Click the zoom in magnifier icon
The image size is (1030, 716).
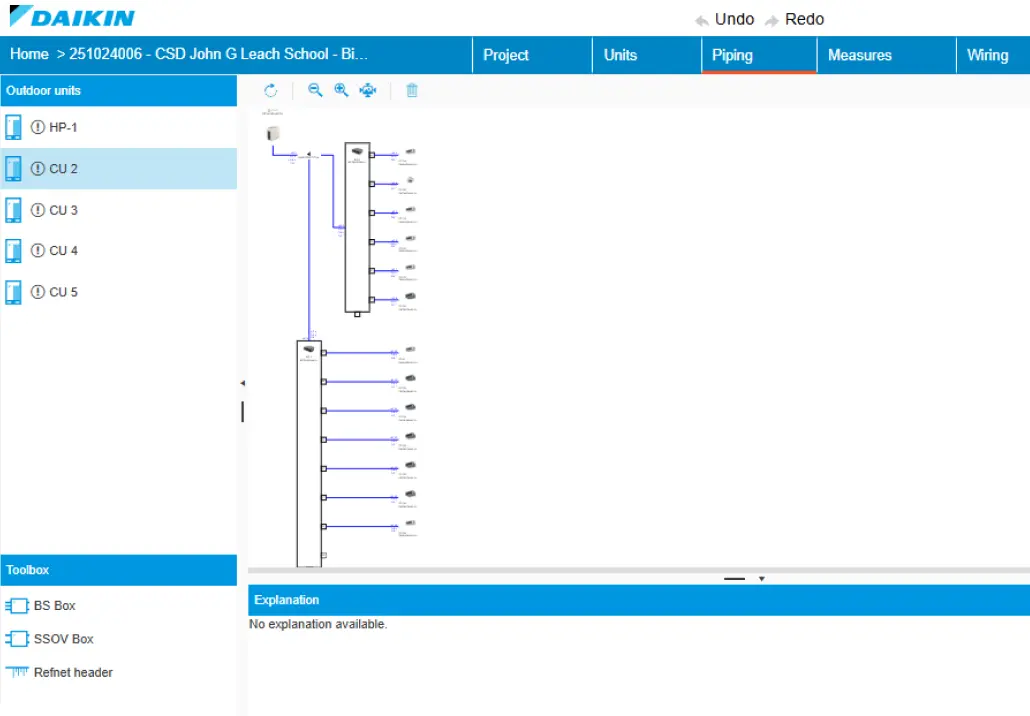341,91
